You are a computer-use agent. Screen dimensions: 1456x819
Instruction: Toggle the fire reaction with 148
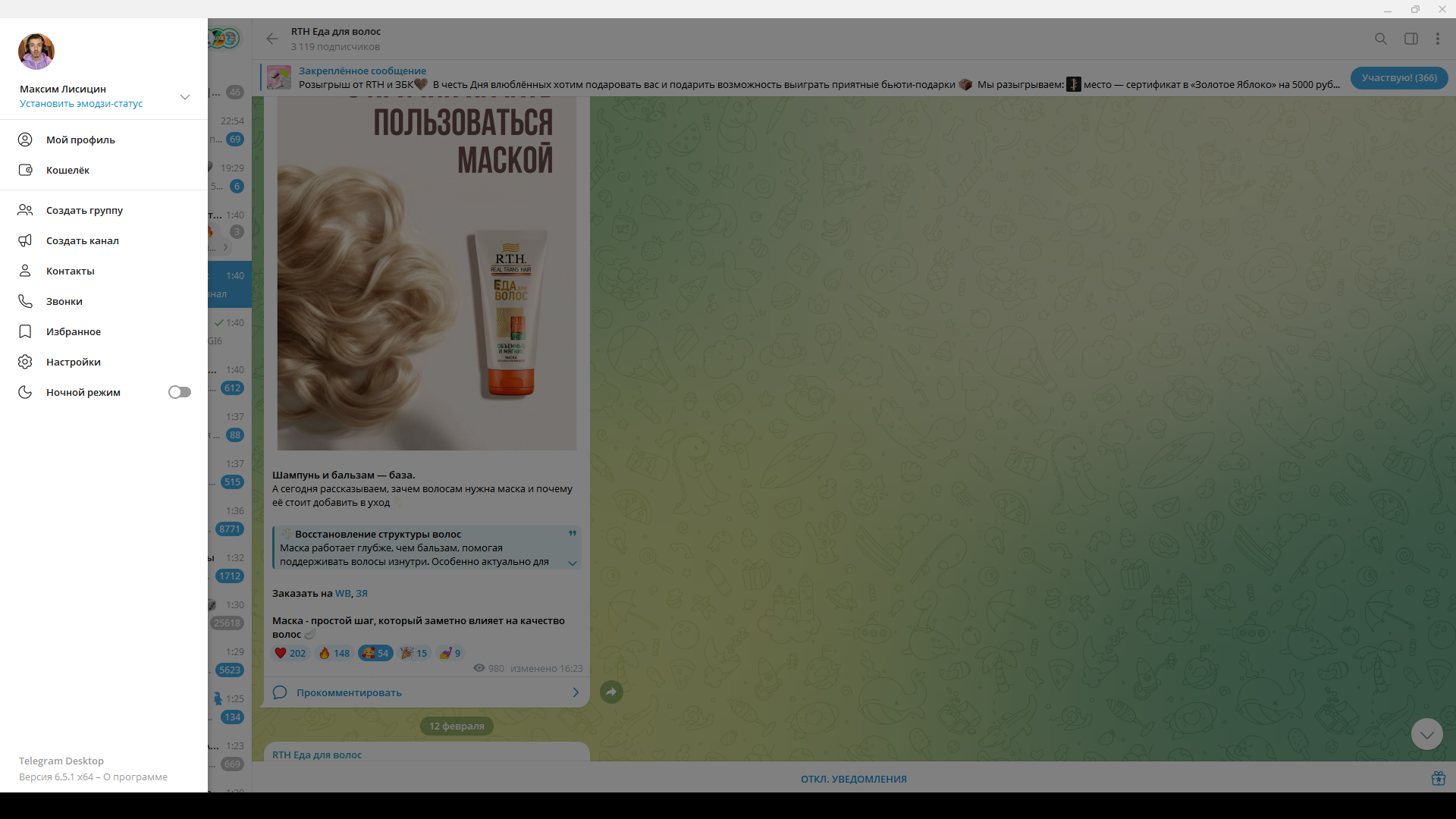[x=334, y=653]
